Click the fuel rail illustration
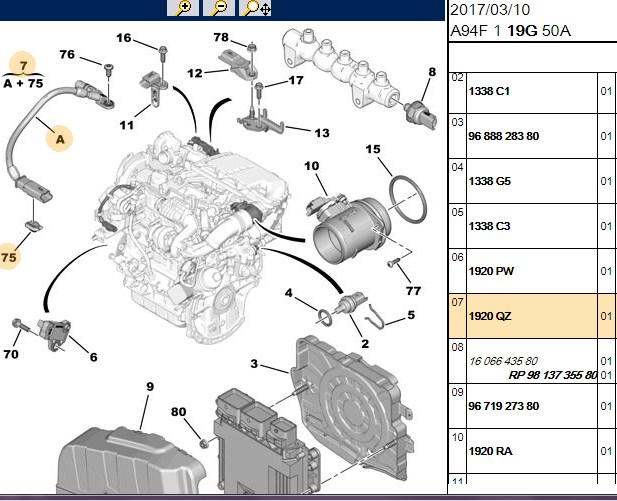This screenshot has width=617, height=501. tap(341, 68)
